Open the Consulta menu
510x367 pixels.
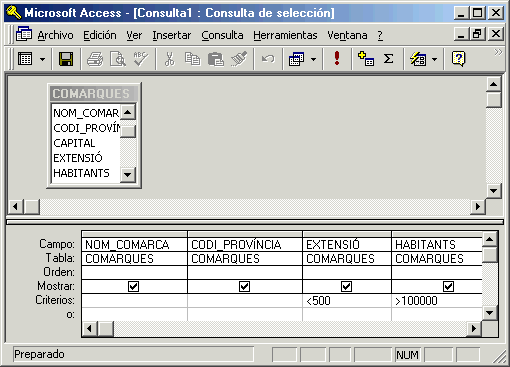pos(222,35)
